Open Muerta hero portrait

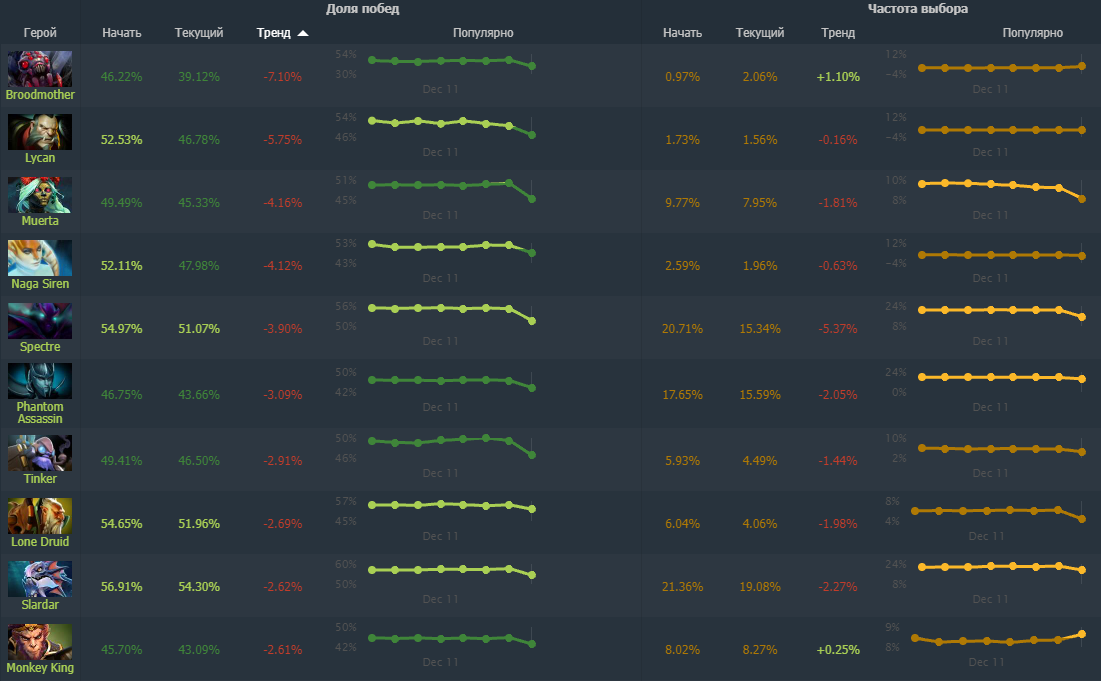(40, 194)
